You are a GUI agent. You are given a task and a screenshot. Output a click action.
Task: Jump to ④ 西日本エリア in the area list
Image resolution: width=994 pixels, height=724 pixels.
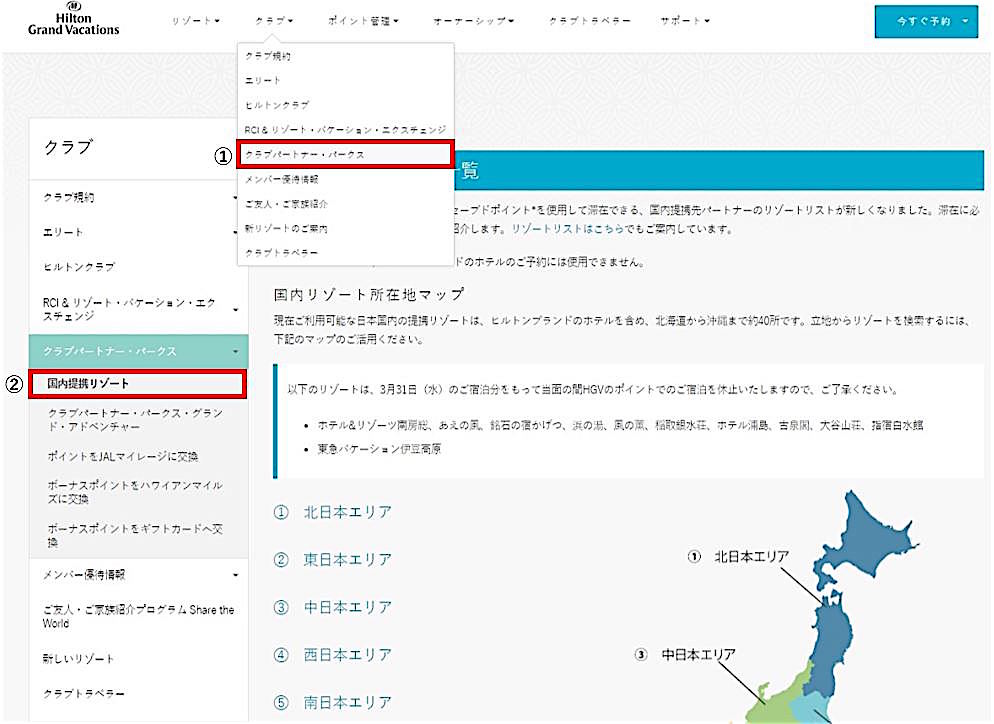tap(333, 655)
